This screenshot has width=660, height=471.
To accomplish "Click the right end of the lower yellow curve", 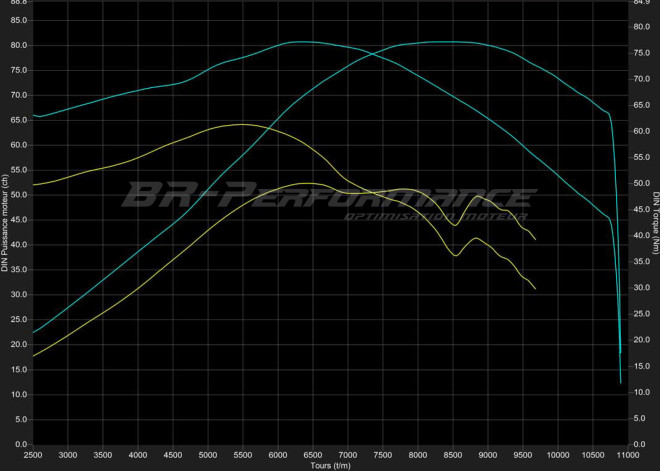I will point(536,289).
